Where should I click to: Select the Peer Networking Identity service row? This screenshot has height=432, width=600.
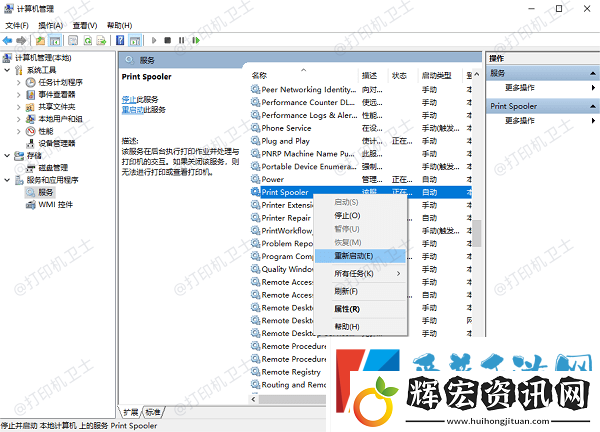coord(361,90)
